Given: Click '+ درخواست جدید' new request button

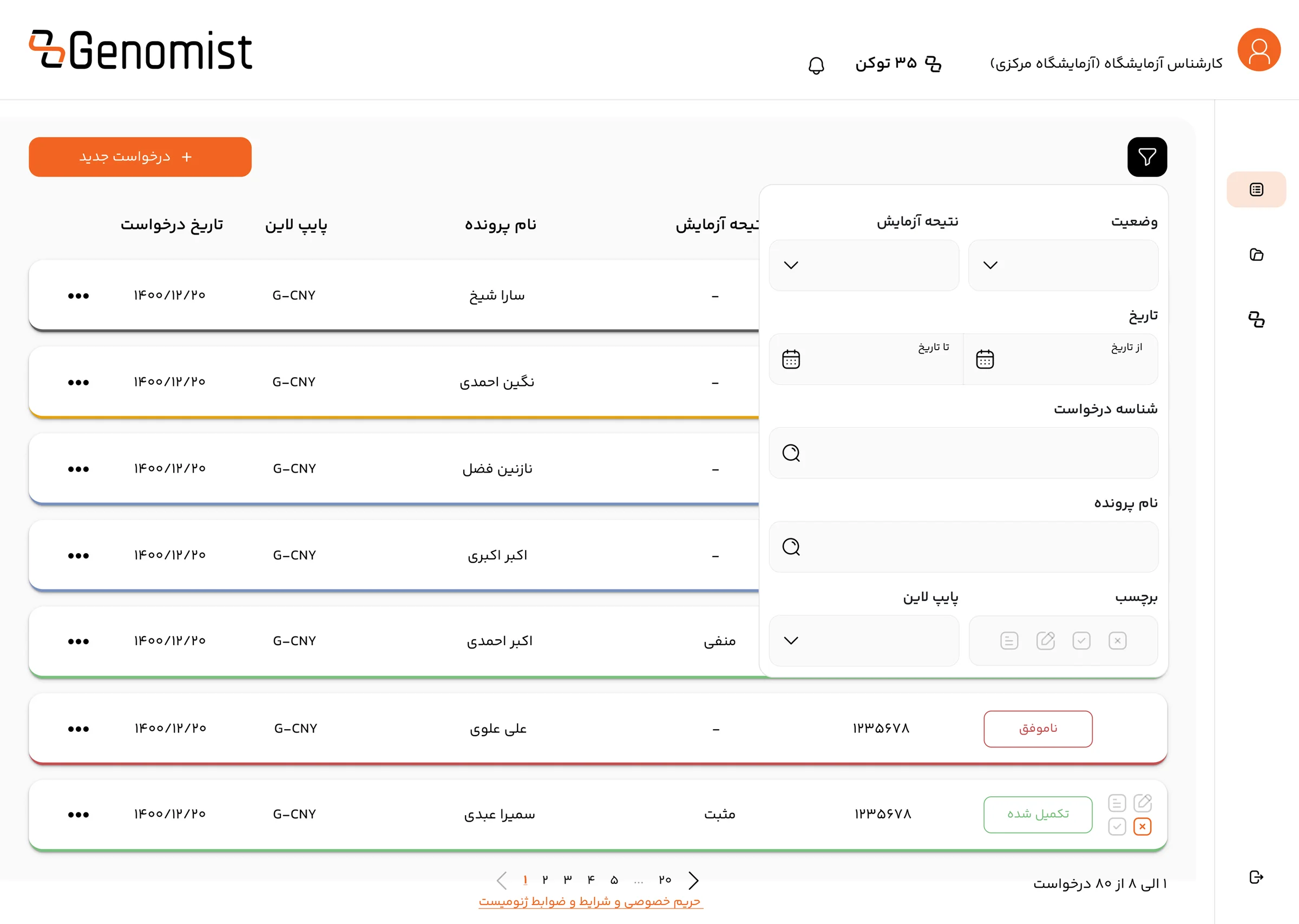Looking at the screenshot, I should tap(140, 157).
